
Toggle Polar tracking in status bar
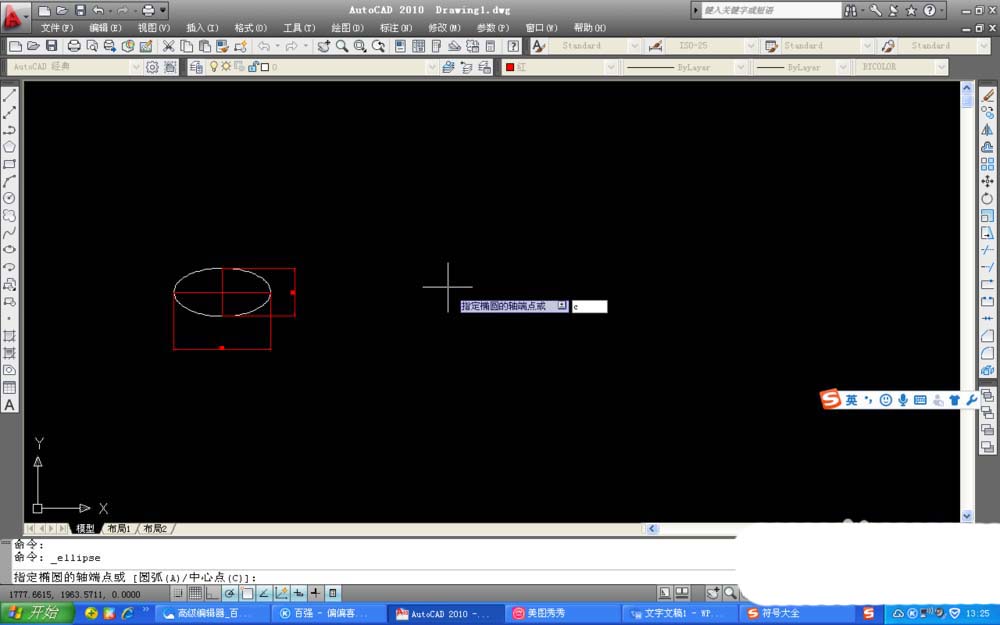[x=230, y=593]
